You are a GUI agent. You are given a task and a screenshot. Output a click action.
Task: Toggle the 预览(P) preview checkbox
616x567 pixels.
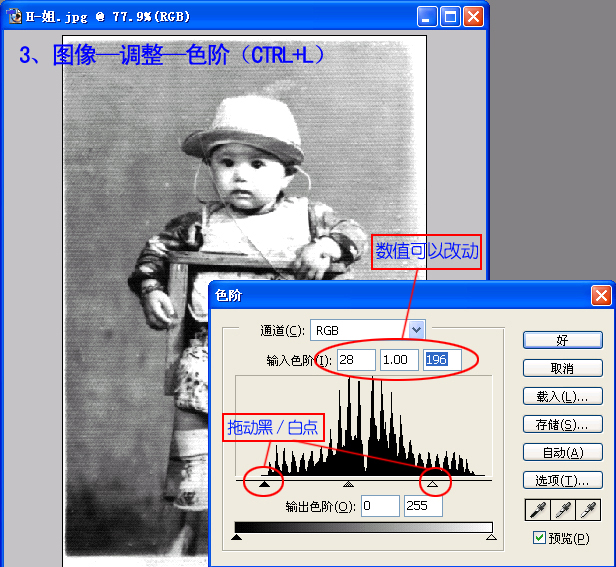click(x=539, y=537)
